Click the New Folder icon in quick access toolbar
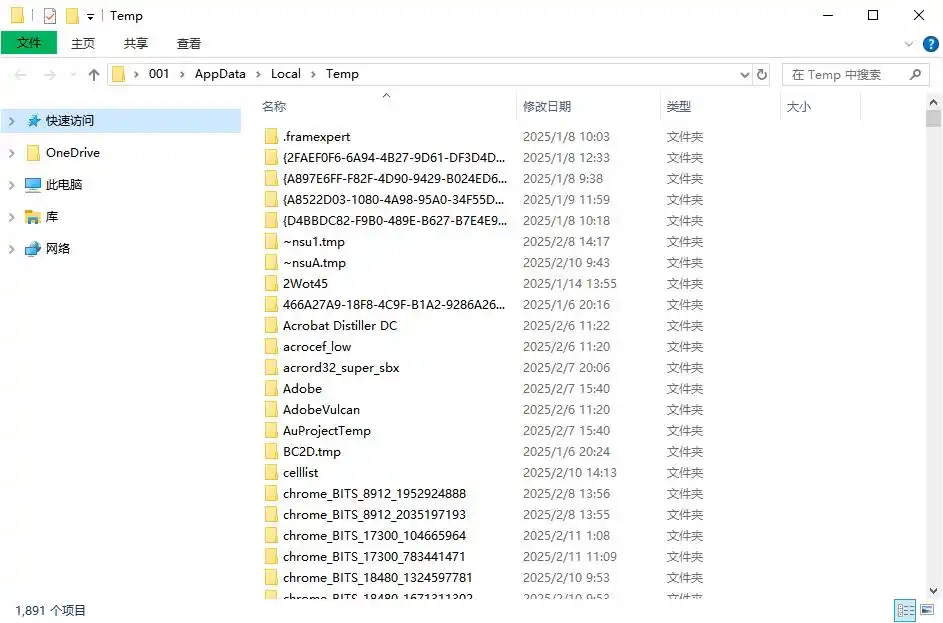943x623 pixels. coord(72,15)
